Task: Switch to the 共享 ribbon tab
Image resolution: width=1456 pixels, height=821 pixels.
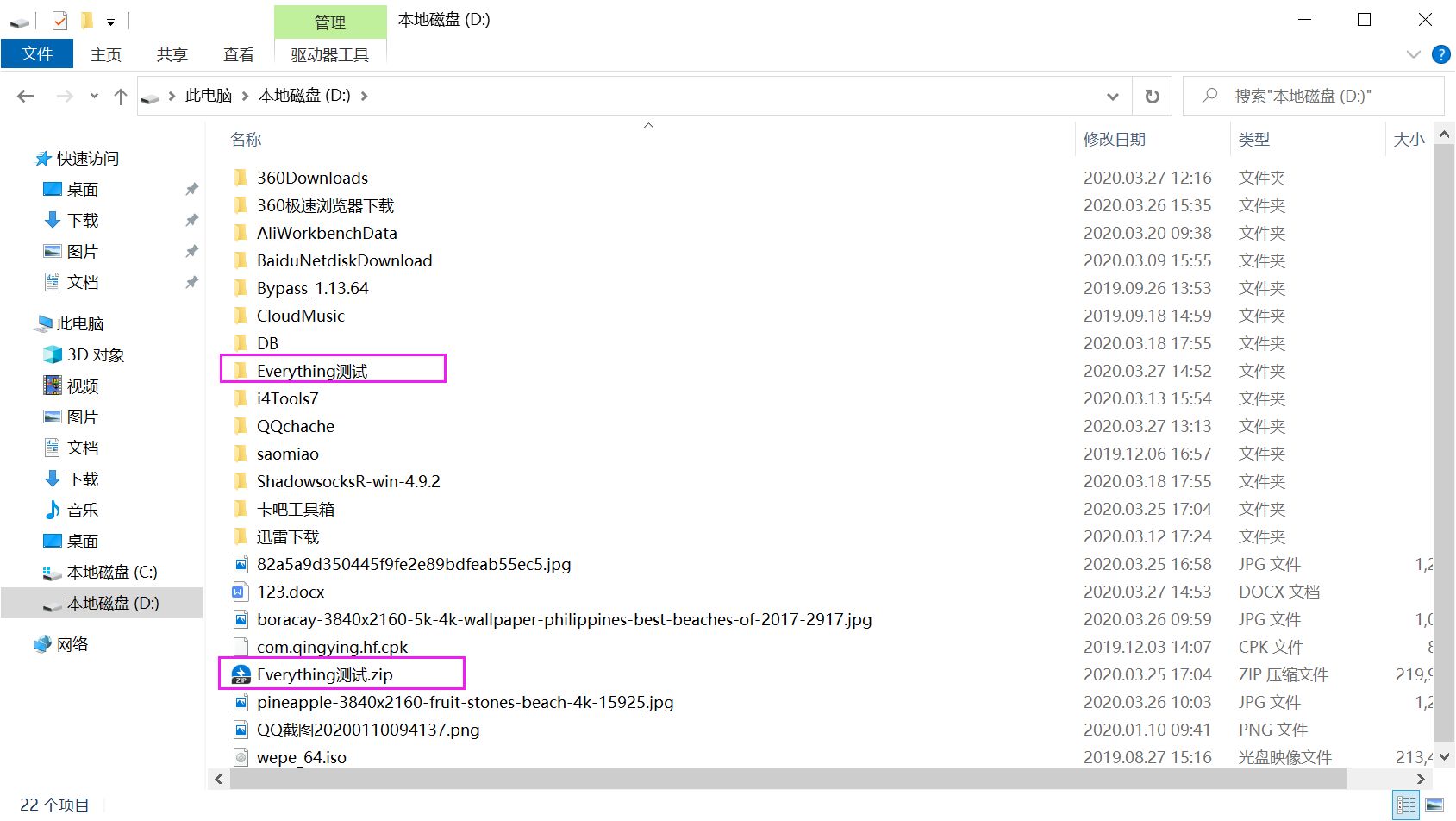Action: point(172,54)
